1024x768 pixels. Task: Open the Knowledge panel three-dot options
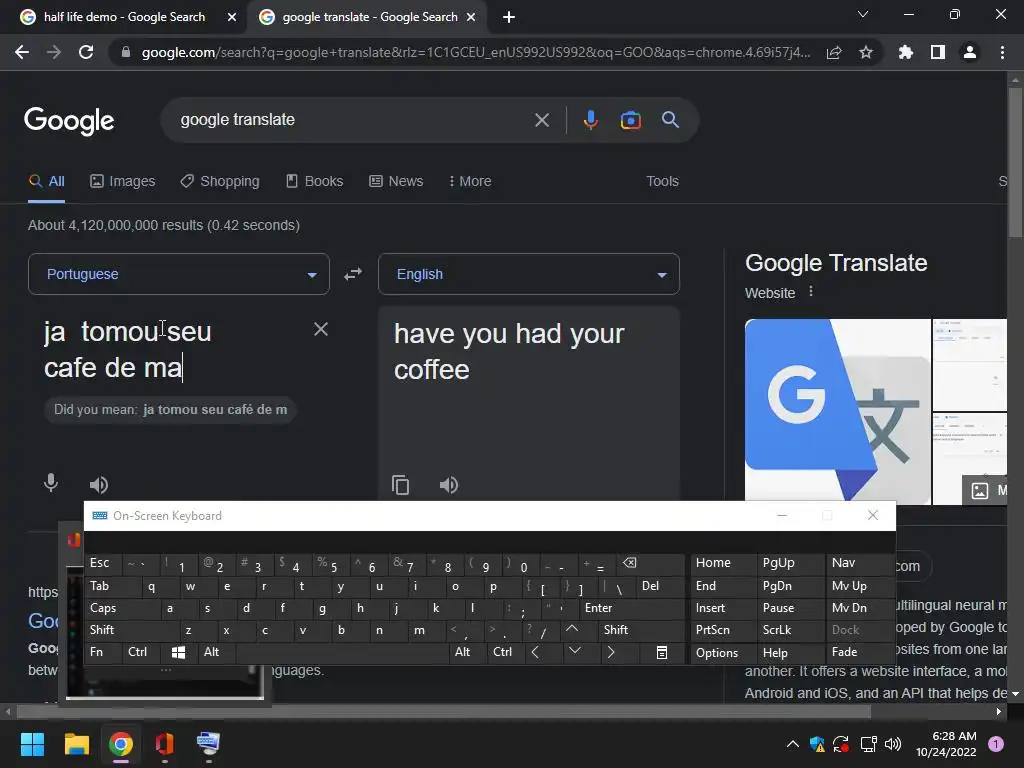tap(811, 291)
